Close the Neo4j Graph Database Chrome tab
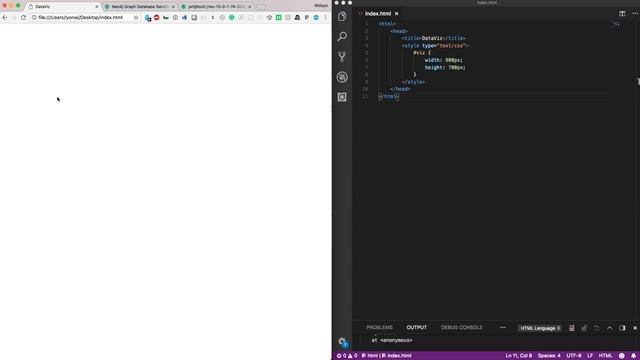The width and height of the screenshot is (640, 360). pos(173,7)
